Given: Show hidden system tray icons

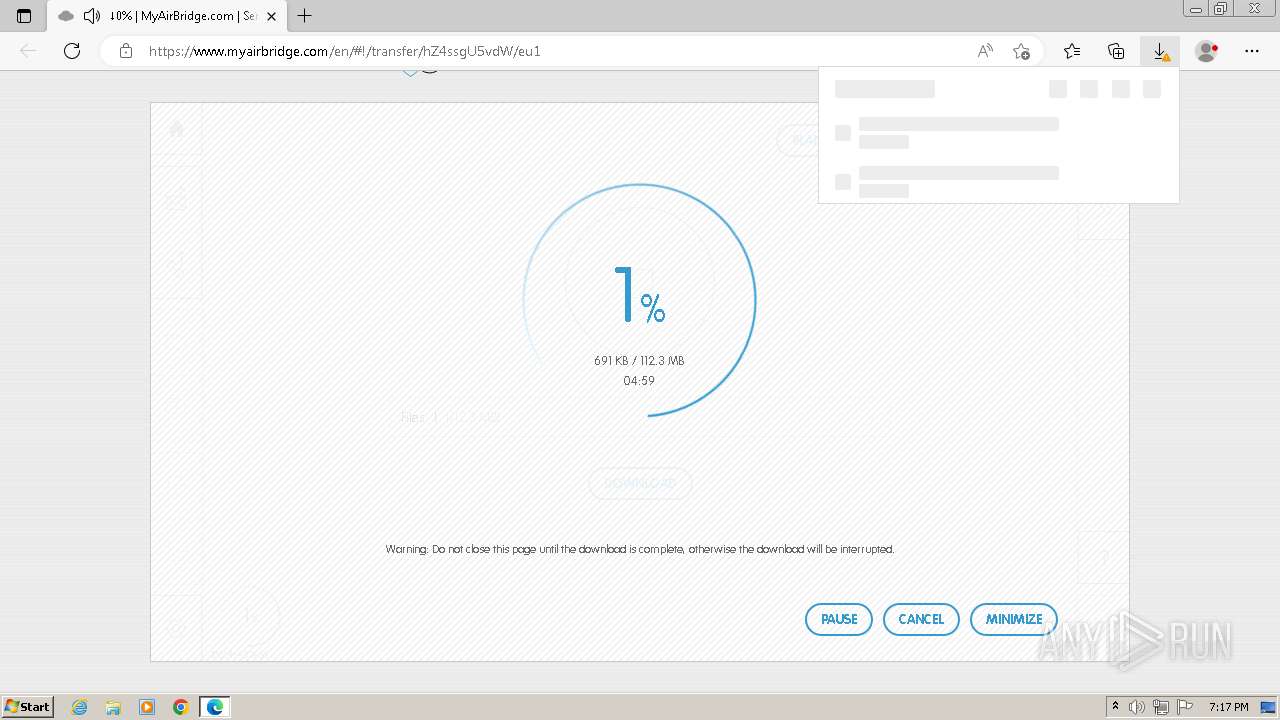Looking at the screenshot, I should click(x=1115, y=707).
